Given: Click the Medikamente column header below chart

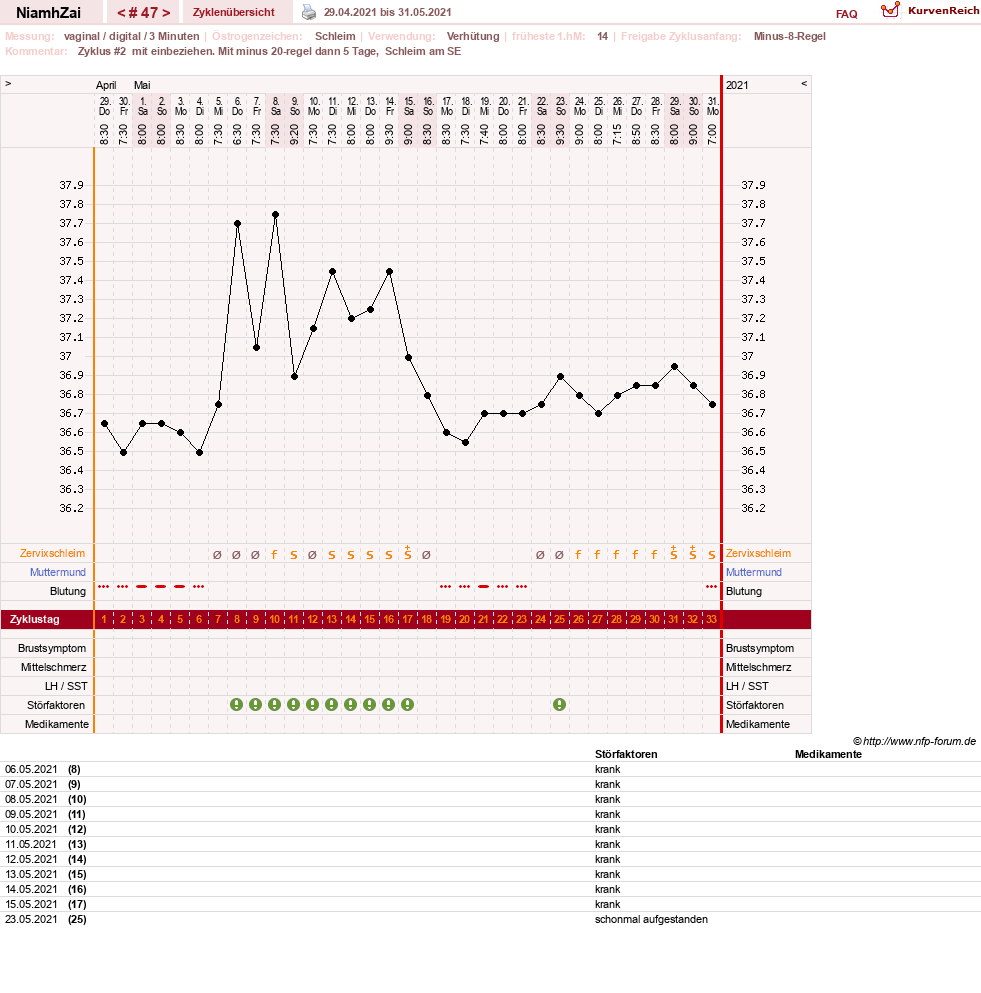Looking at the screenshot, I should 828,754.
